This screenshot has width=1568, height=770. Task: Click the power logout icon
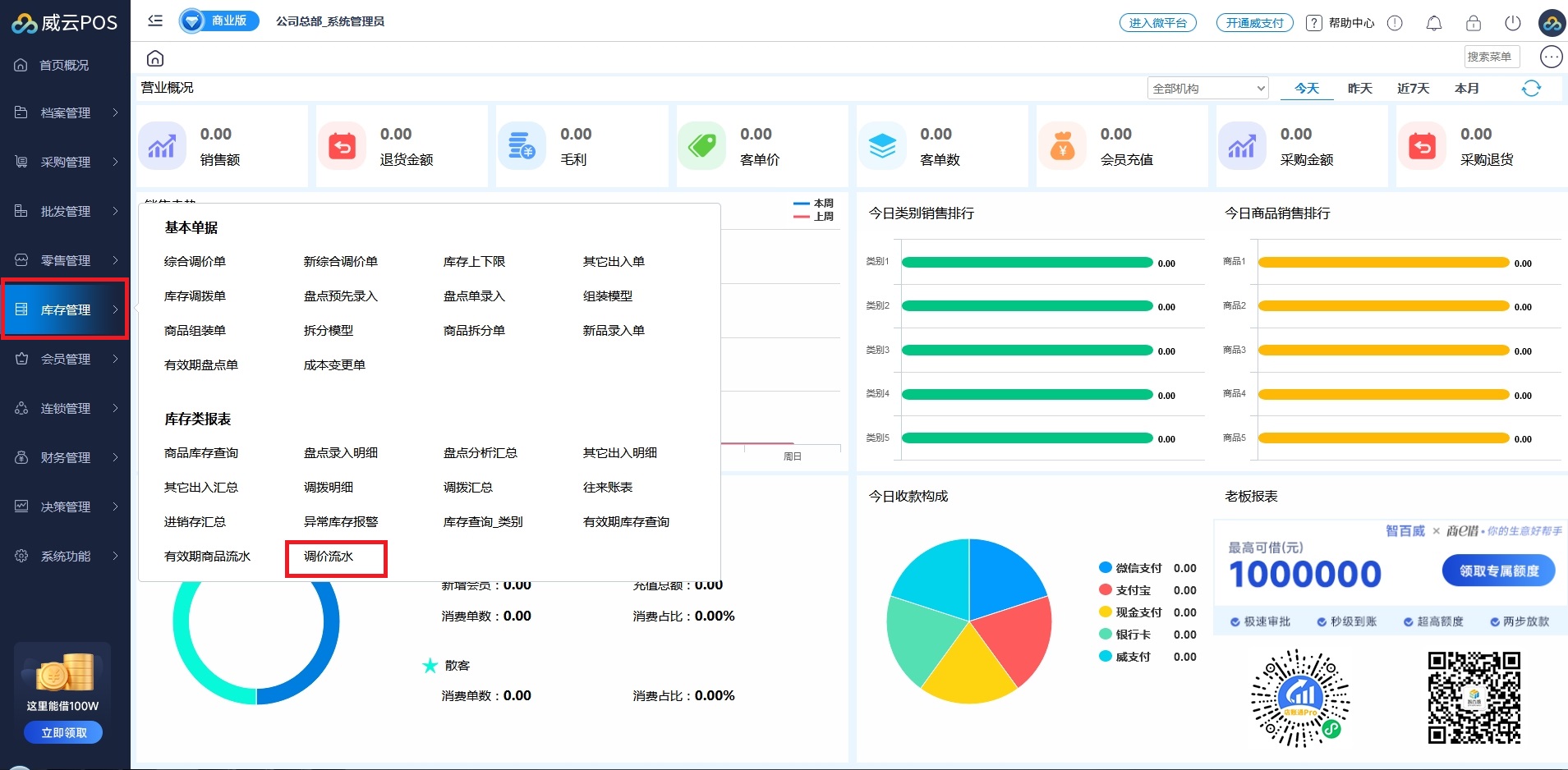1512,23
